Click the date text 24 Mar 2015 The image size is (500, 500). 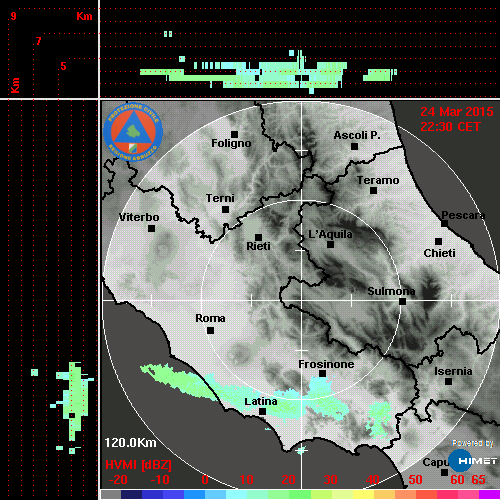coord(457,112)
